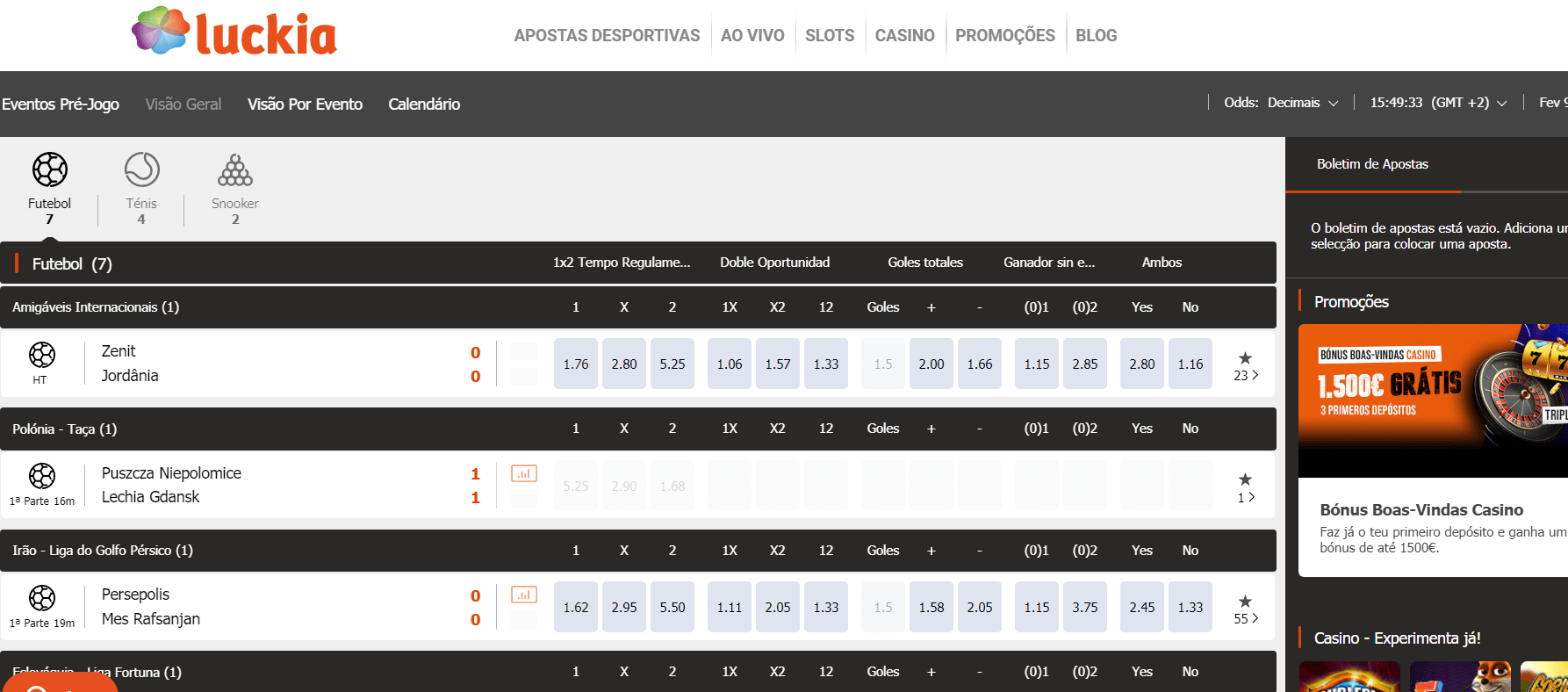Open the Odds Decimais dropdown
The height and width of the screenshot is (692, 1568).
click(1282, 103)
